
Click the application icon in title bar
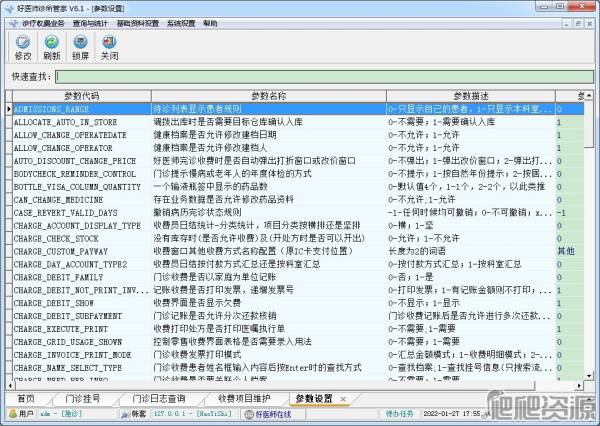pyautogui.click(x=9, y=7)
